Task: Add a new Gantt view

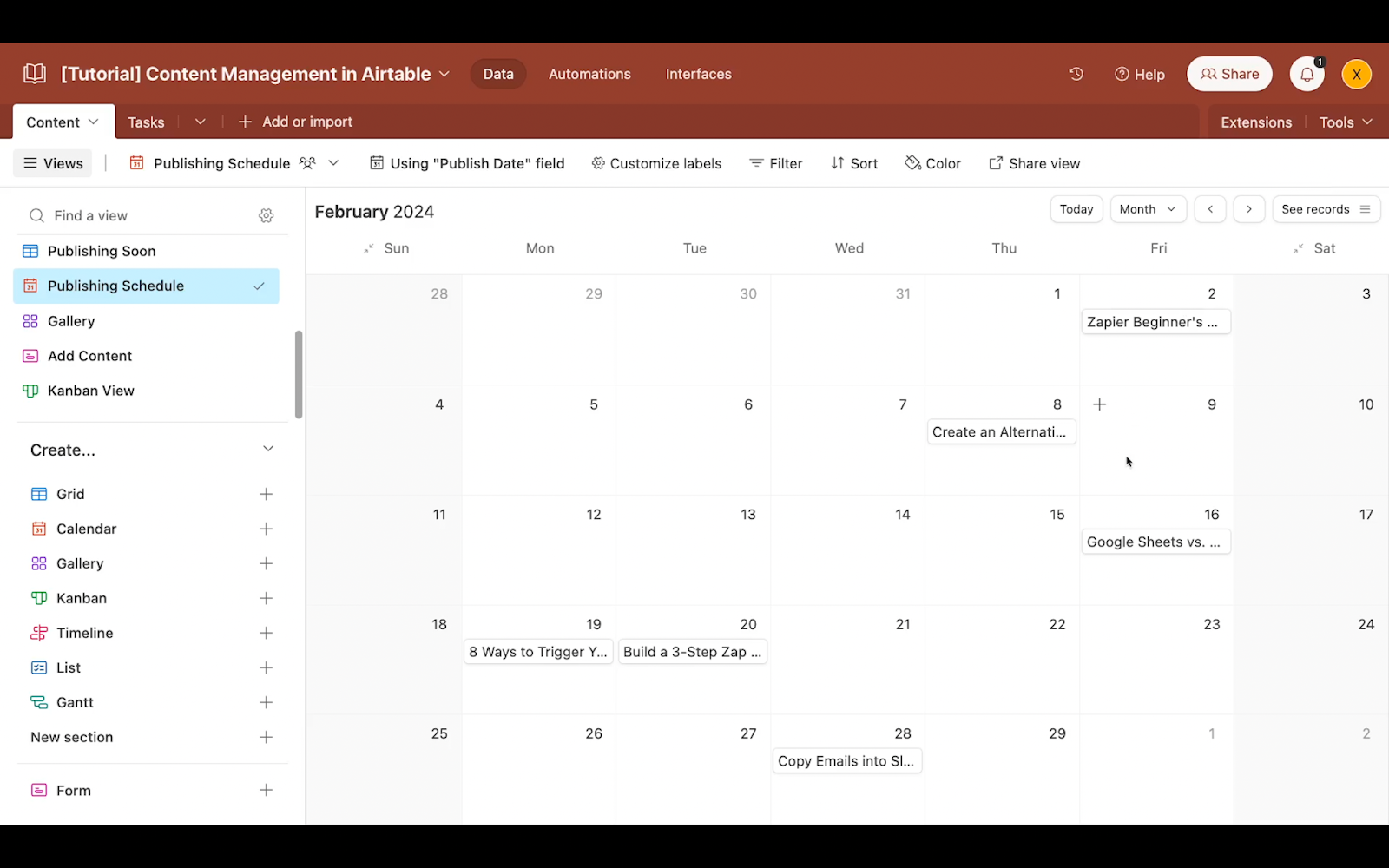Action: [x=267, y=702]
